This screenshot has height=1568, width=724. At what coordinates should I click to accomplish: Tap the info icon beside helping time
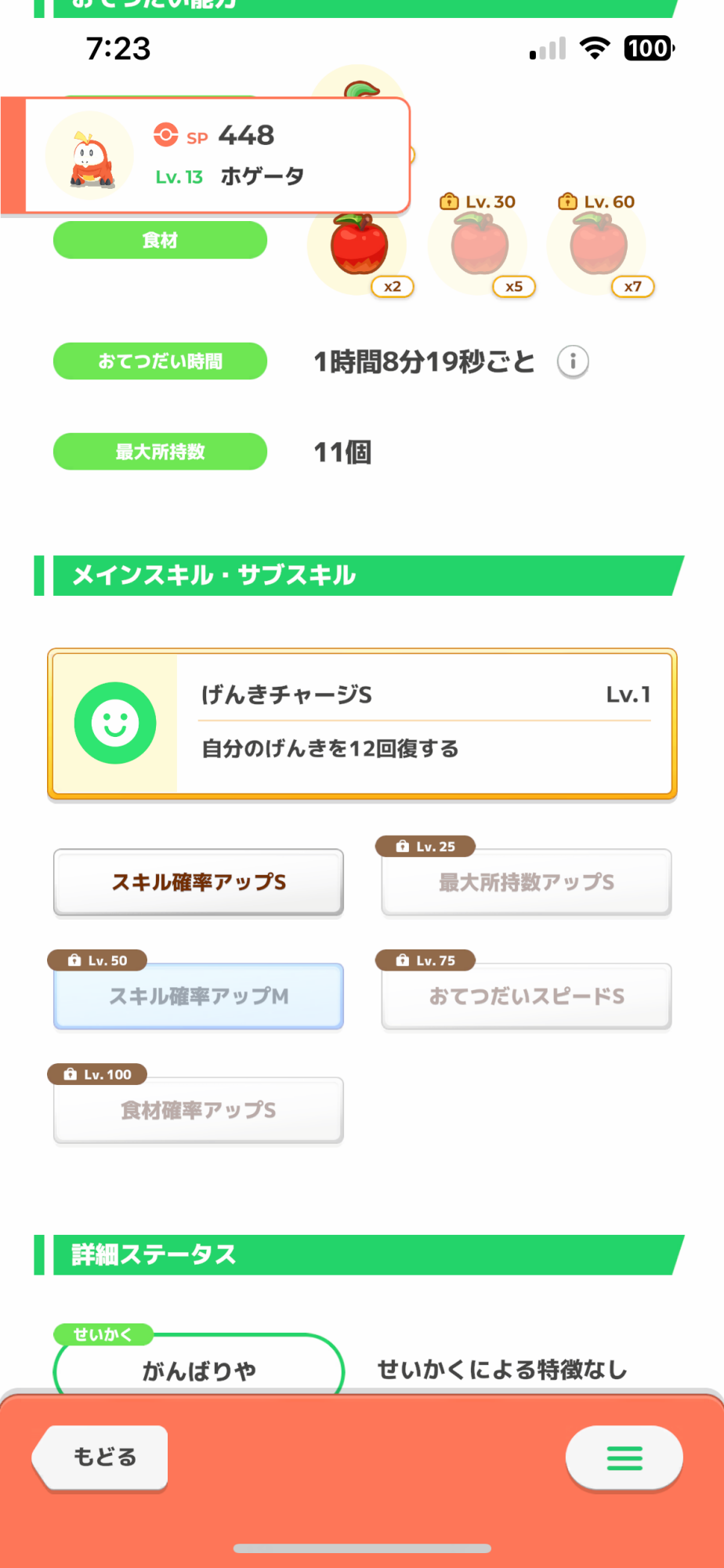[573, 361]
